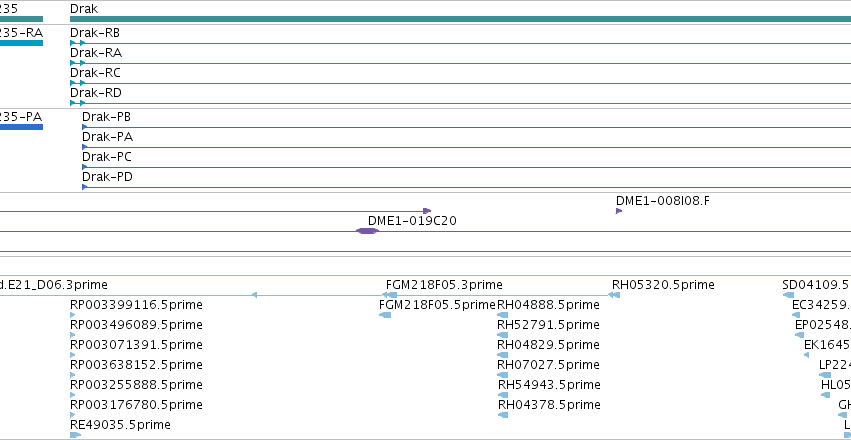
Task: Click the EK1645 EST arrow glyph
Action: 806,355
